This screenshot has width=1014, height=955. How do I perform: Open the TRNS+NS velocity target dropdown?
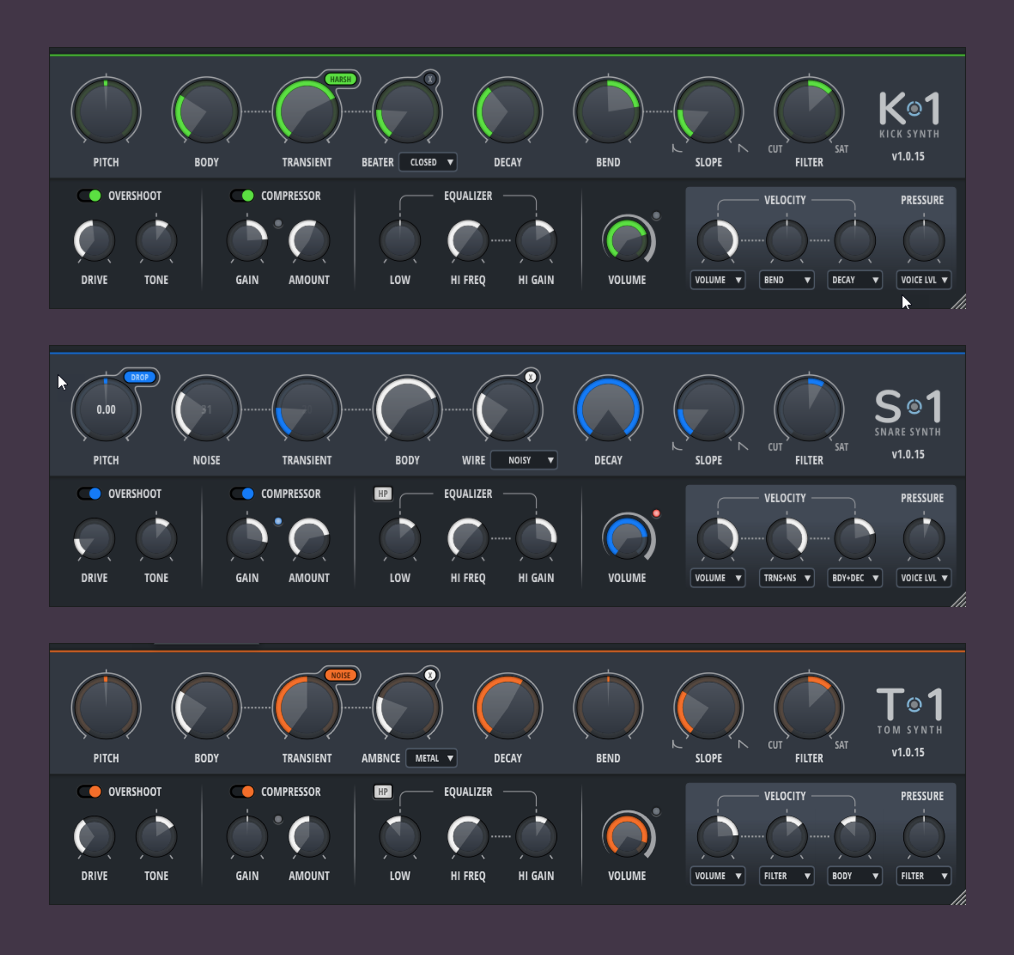pyautogui.click(x=786, y=578)
